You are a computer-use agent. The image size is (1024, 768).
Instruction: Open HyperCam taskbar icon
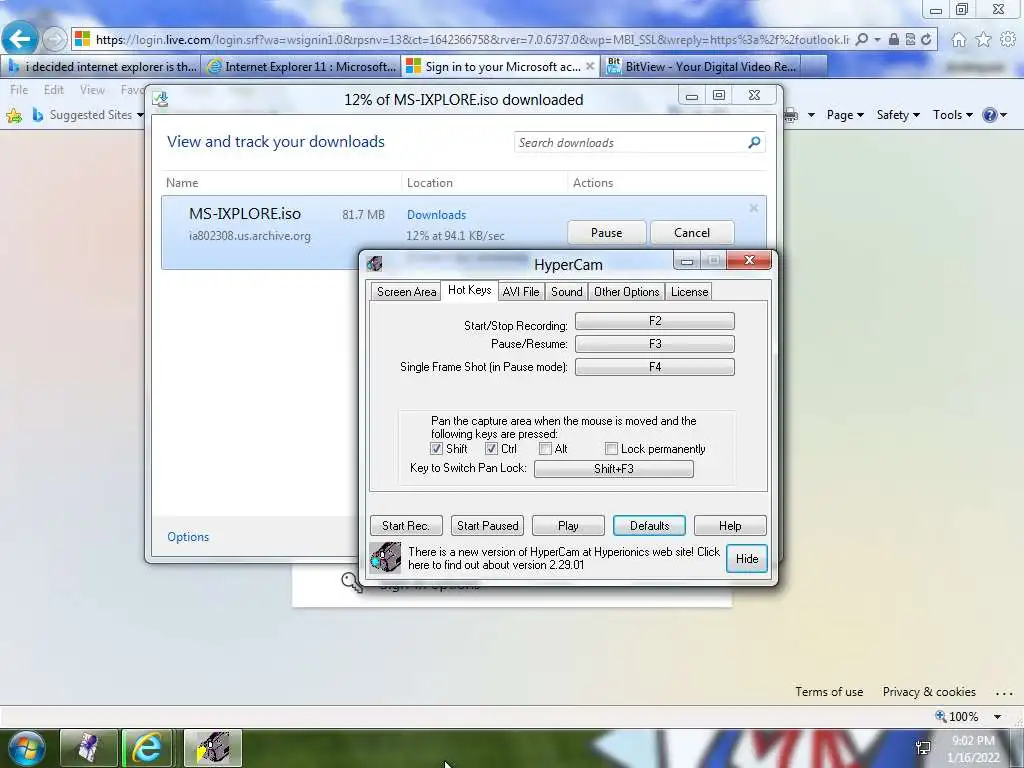213,748
